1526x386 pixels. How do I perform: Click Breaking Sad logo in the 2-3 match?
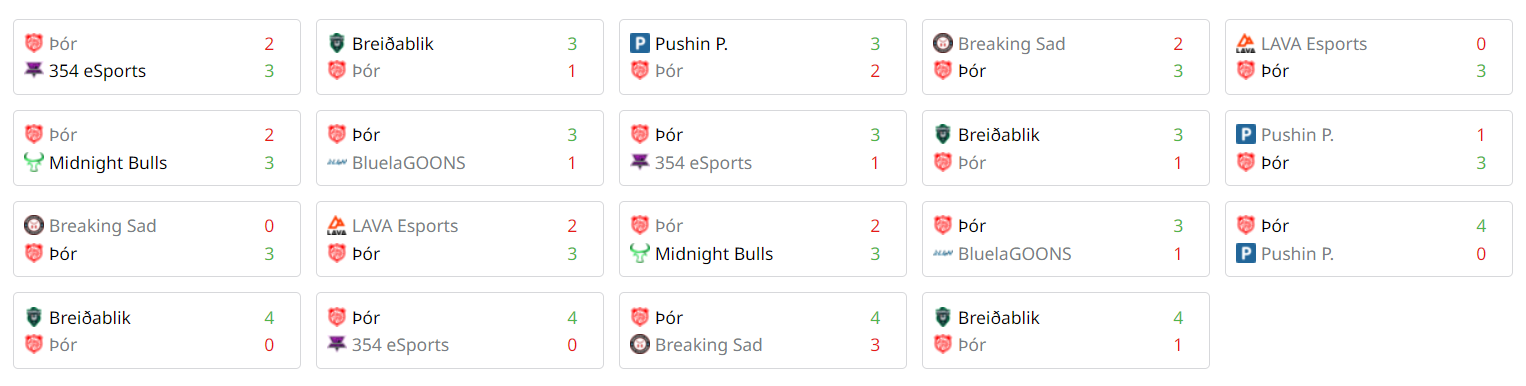coord(943,43)
